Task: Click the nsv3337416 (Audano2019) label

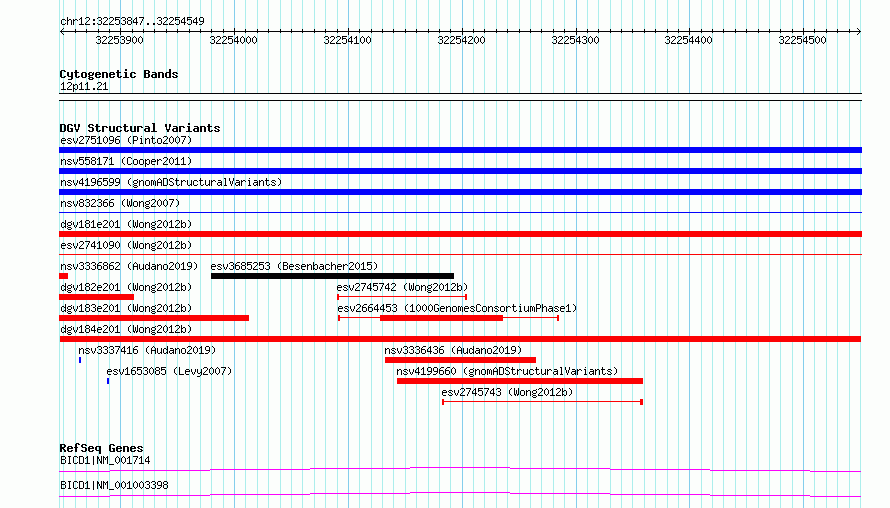Action: [147, 350]
